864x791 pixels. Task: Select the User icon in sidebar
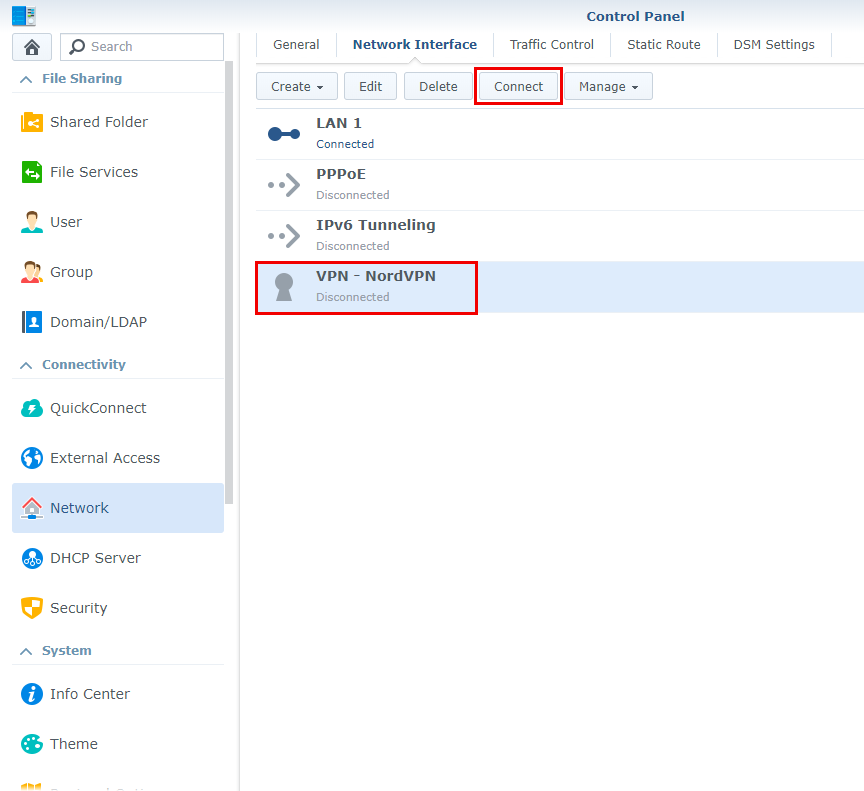click(32, 222)
